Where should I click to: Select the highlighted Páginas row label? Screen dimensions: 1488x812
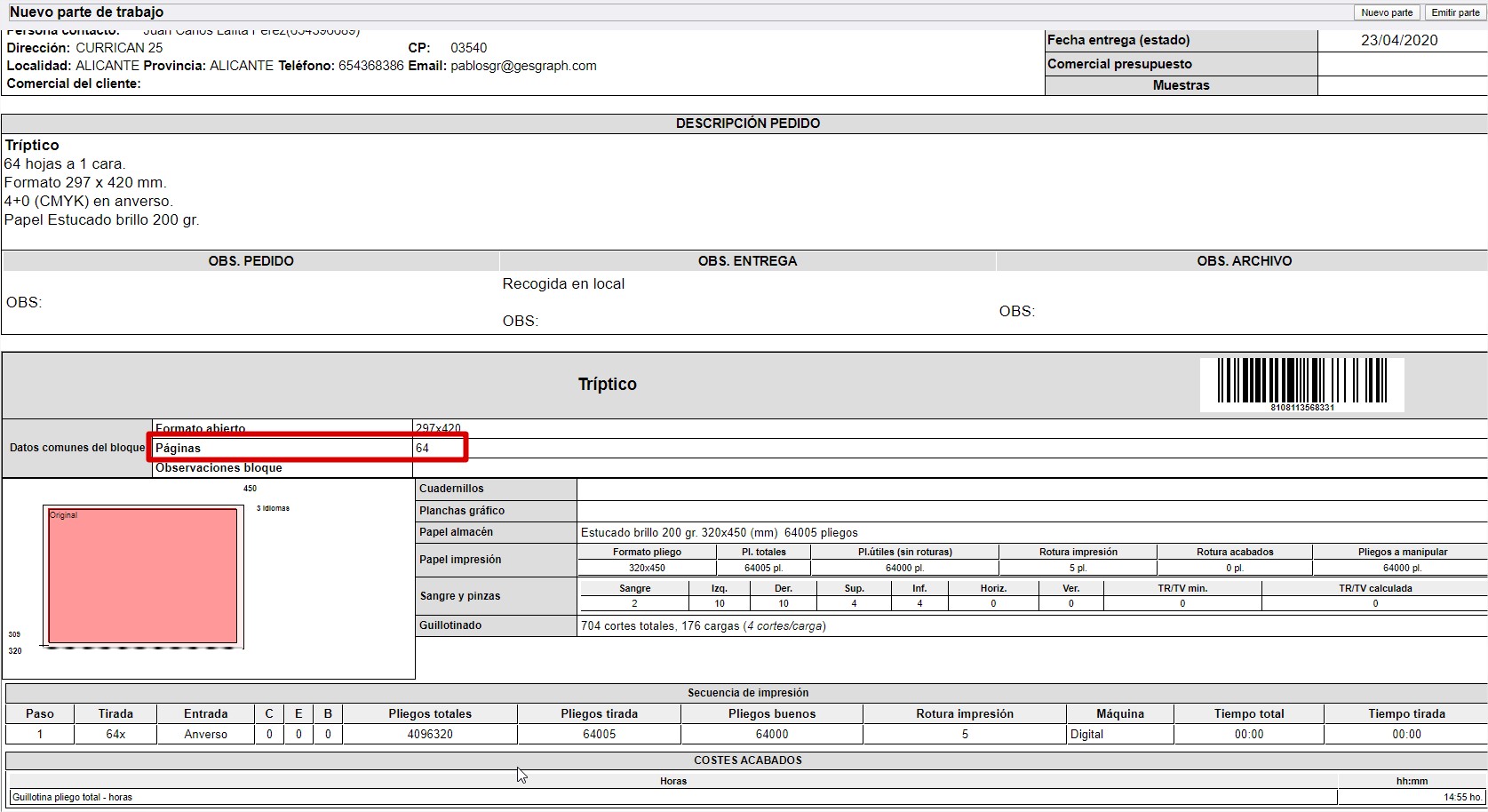click(179, 449)
